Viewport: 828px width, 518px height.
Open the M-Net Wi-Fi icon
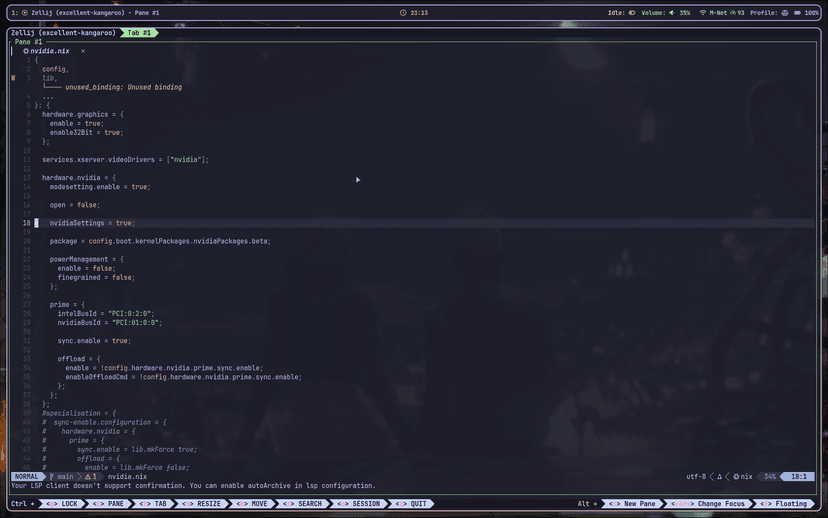tap(703, 13)
